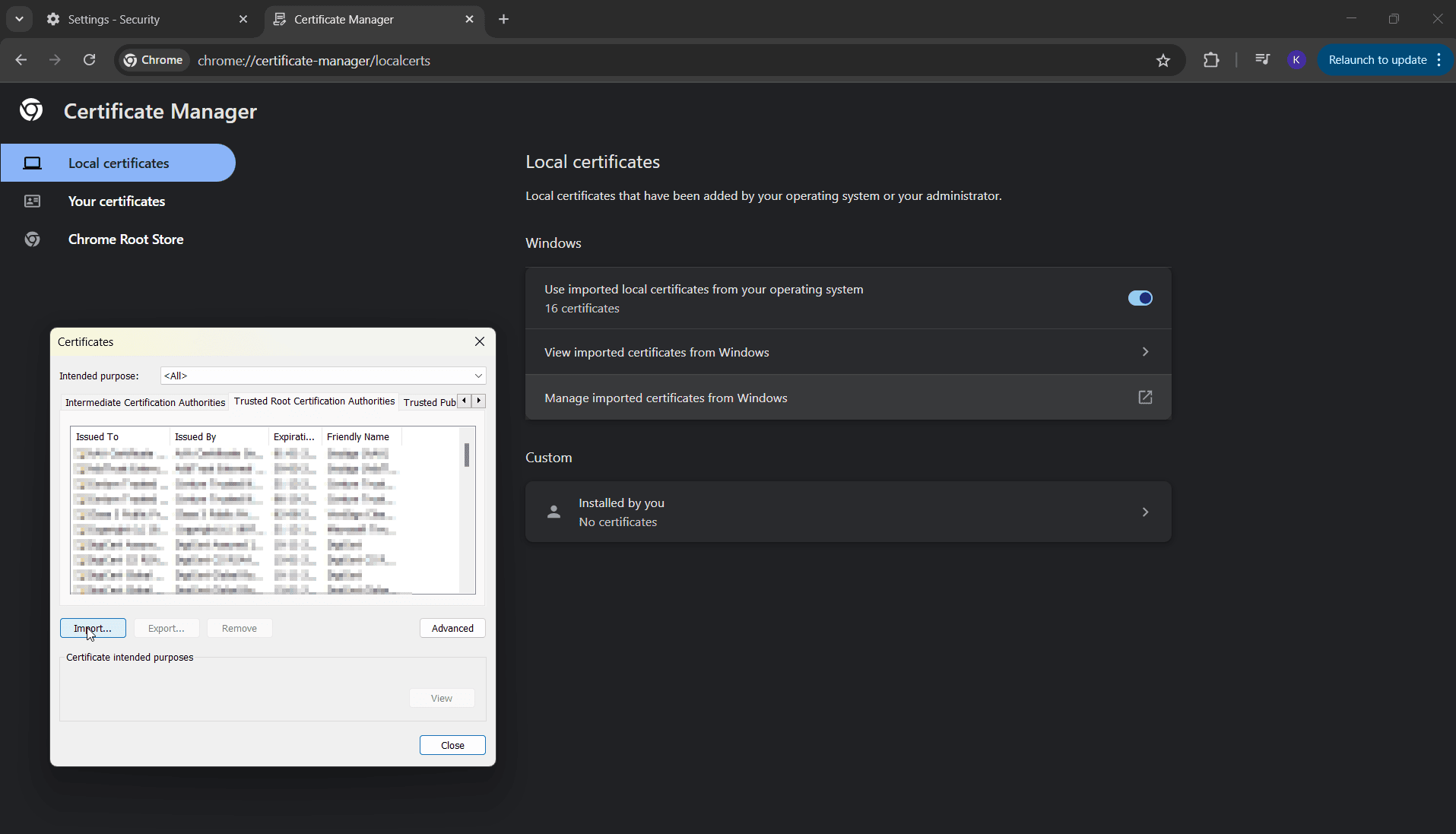The image size is (1456, 834).
Task: Click the Export... button
Action: point(167,628)
